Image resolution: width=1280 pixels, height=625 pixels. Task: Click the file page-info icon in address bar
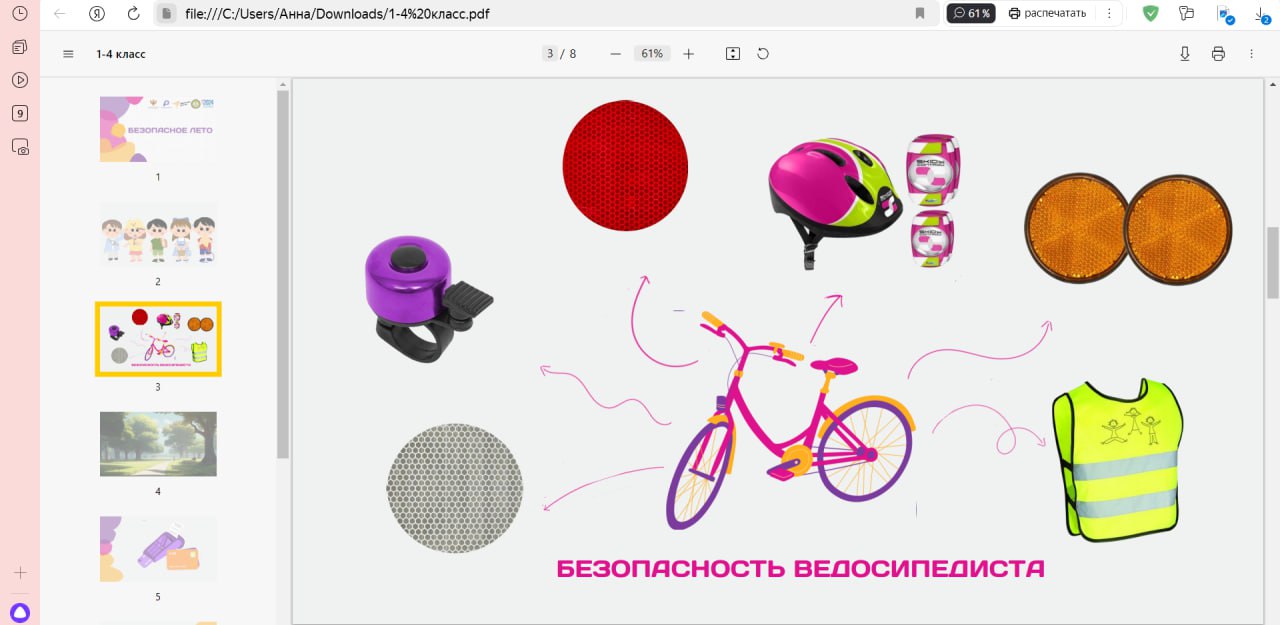(167, 14)
